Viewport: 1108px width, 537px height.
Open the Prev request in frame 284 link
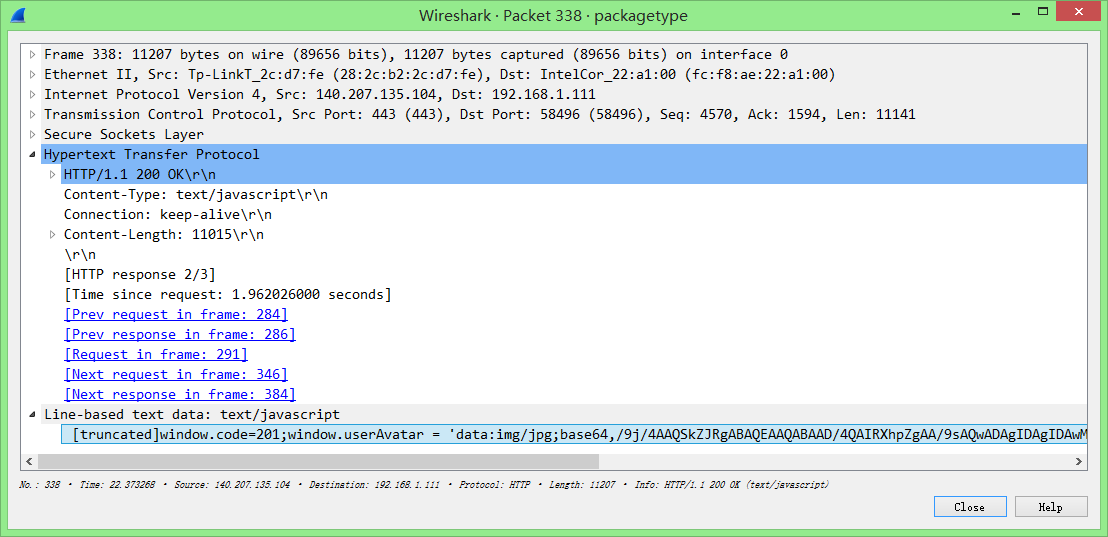pyautogui.click(x=176, y=314)
